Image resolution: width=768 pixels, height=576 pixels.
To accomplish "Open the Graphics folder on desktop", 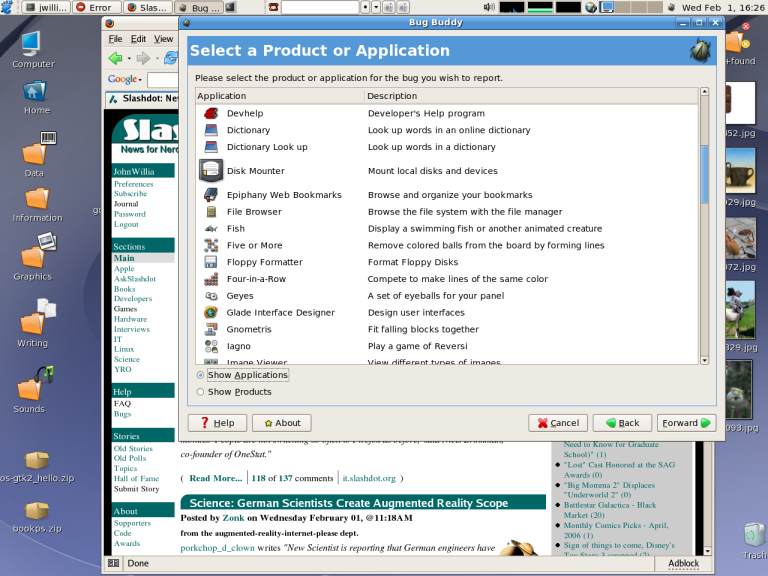I will click(x=35, y=257).
